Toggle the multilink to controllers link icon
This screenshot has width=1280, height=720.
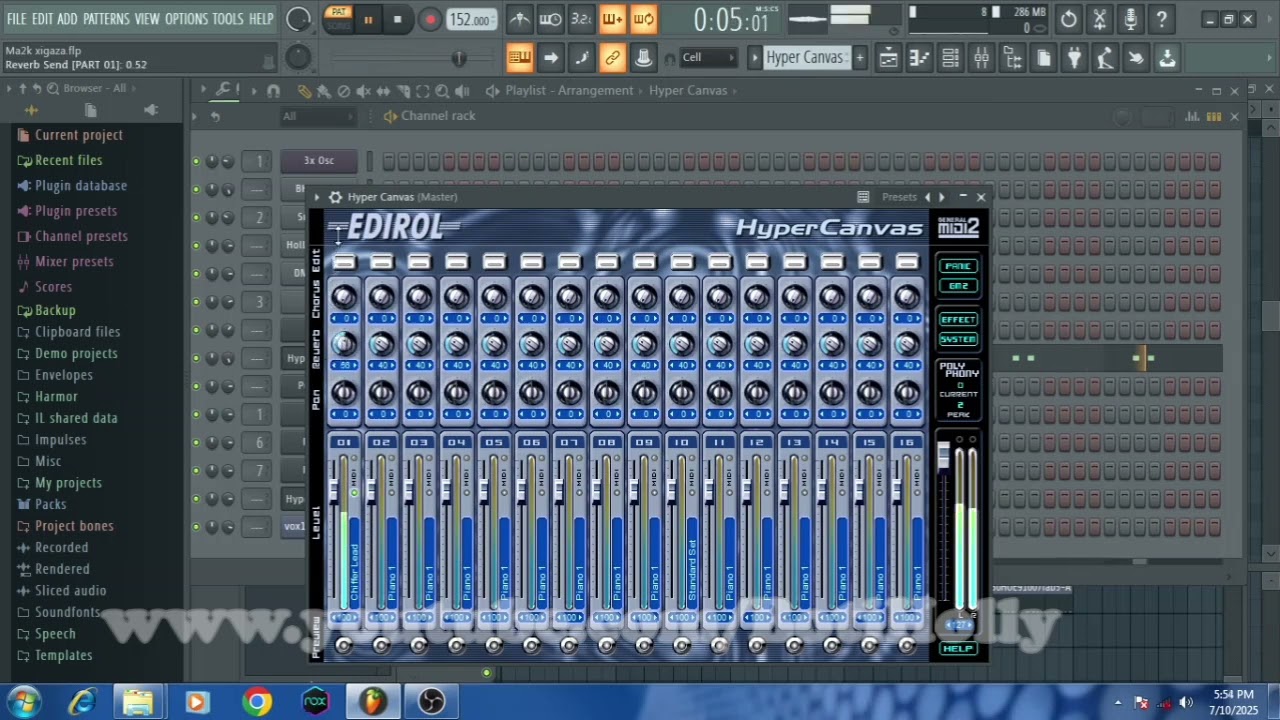tap(612, 58)
